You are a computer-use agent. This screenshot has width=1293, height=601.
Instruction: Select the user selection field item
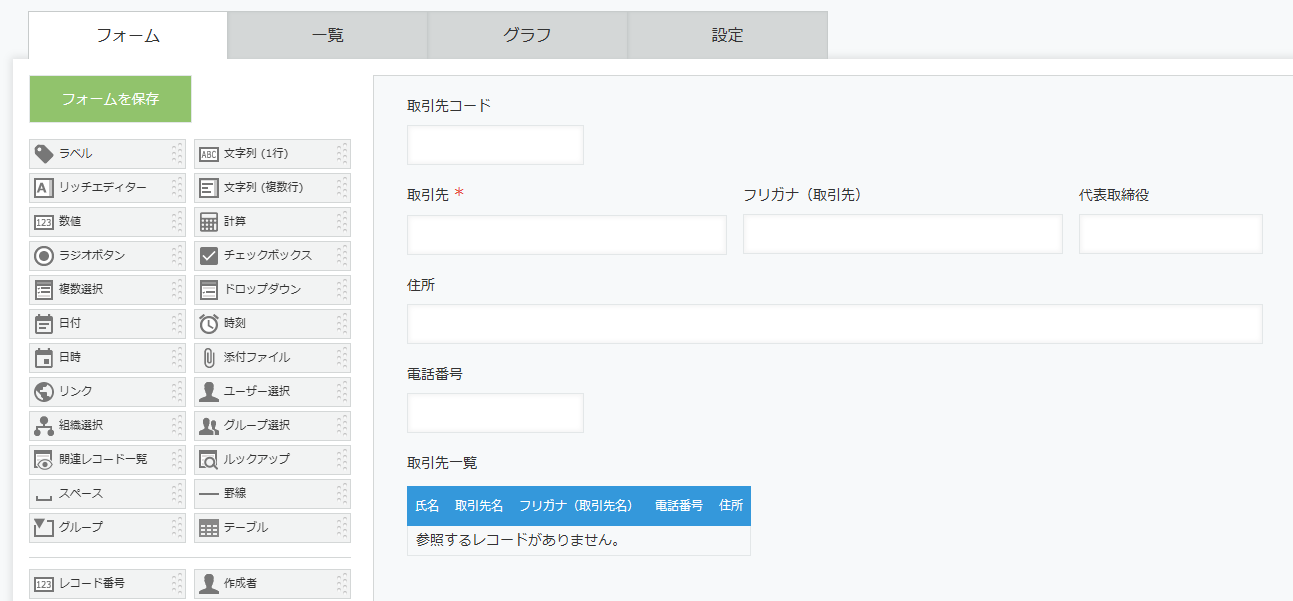pyautogui.click(x=267, y=392)
